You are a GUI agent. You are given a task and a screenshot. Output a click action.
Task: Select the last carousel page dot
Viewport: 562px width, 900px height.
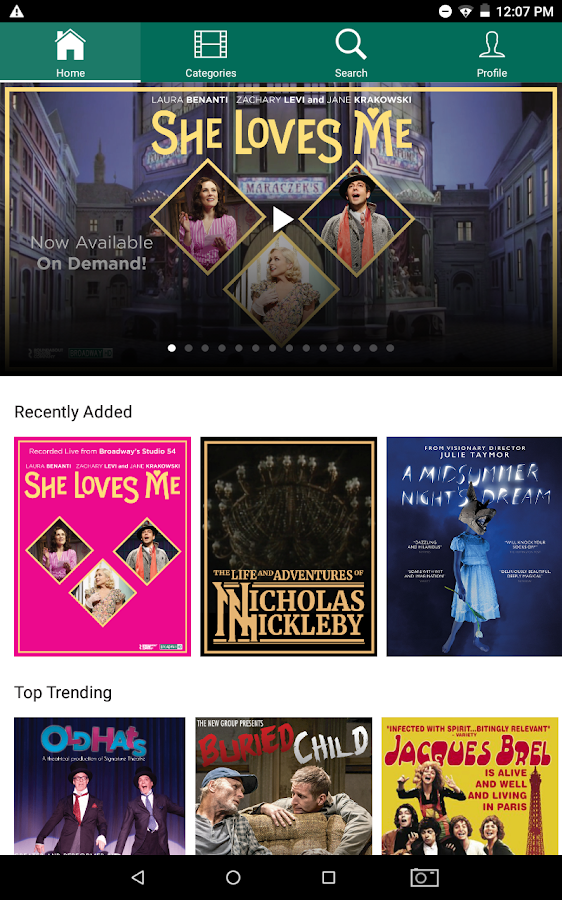click(390, 348)
